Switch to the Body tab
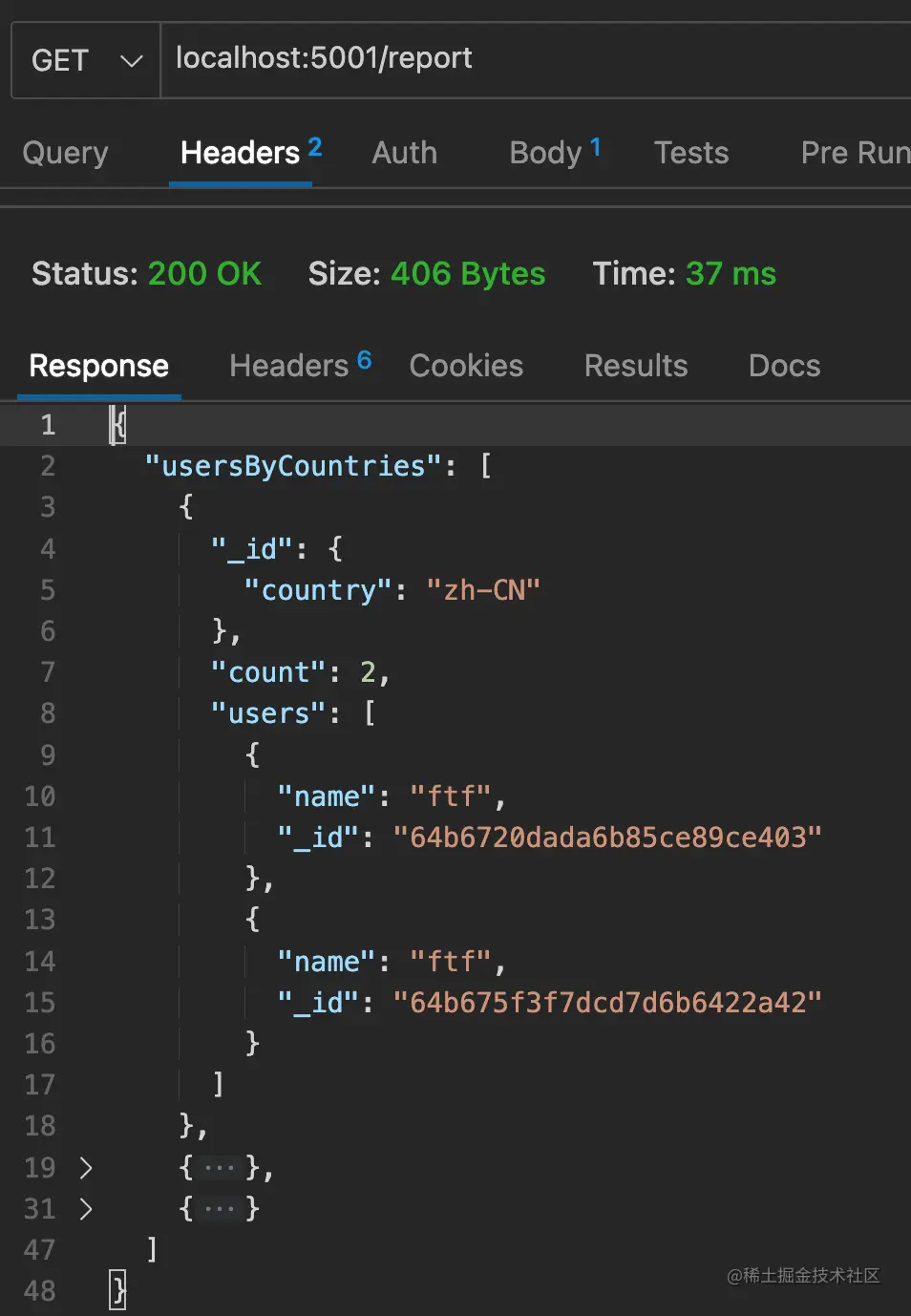Image resolution: width=911 pixels, height=1316 pixels. (x=546, y=153)
